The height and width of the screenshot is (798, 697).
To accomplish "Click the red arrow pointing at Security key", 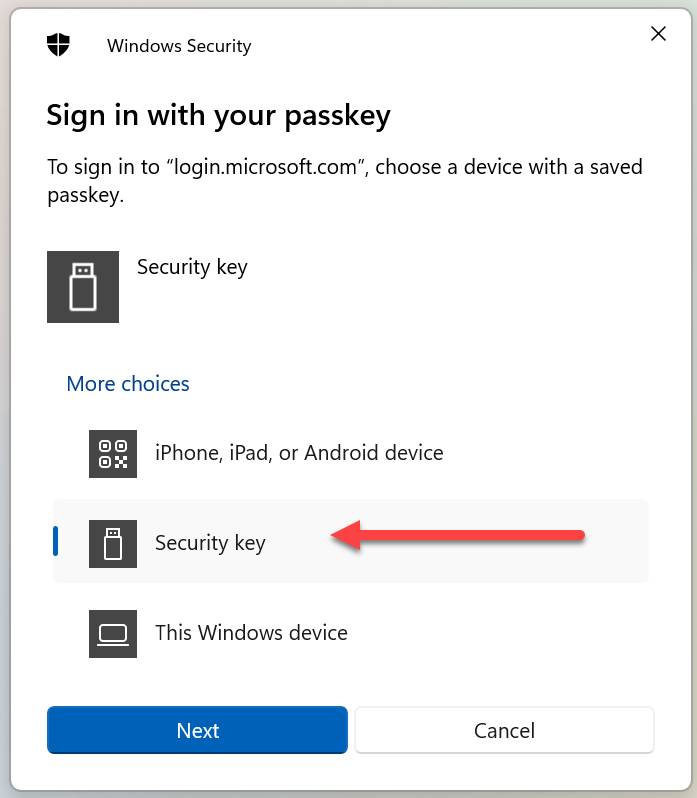I will click(x=457, y=535).
